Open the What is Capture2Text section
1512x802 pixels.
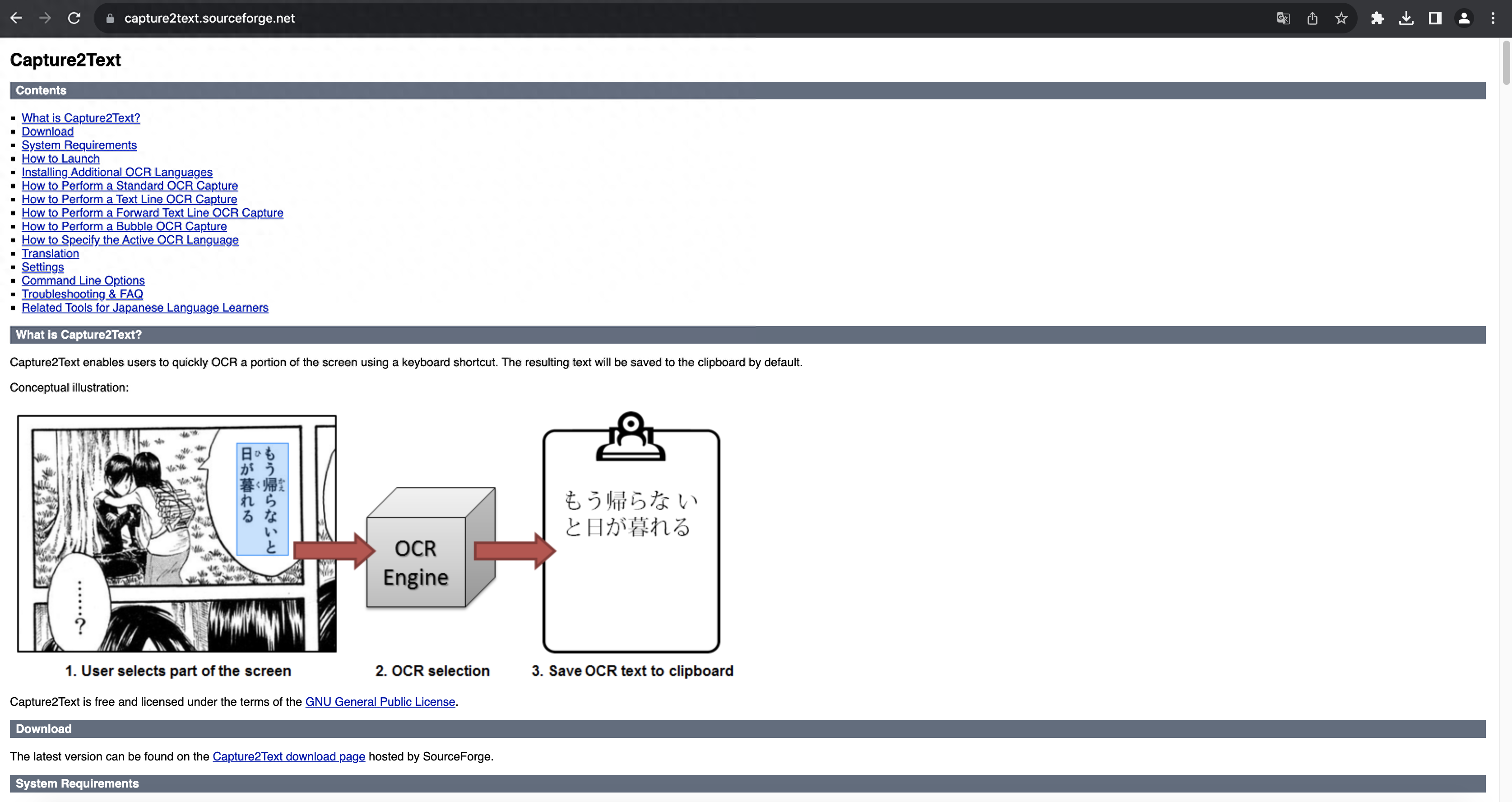tap(81, 117)
